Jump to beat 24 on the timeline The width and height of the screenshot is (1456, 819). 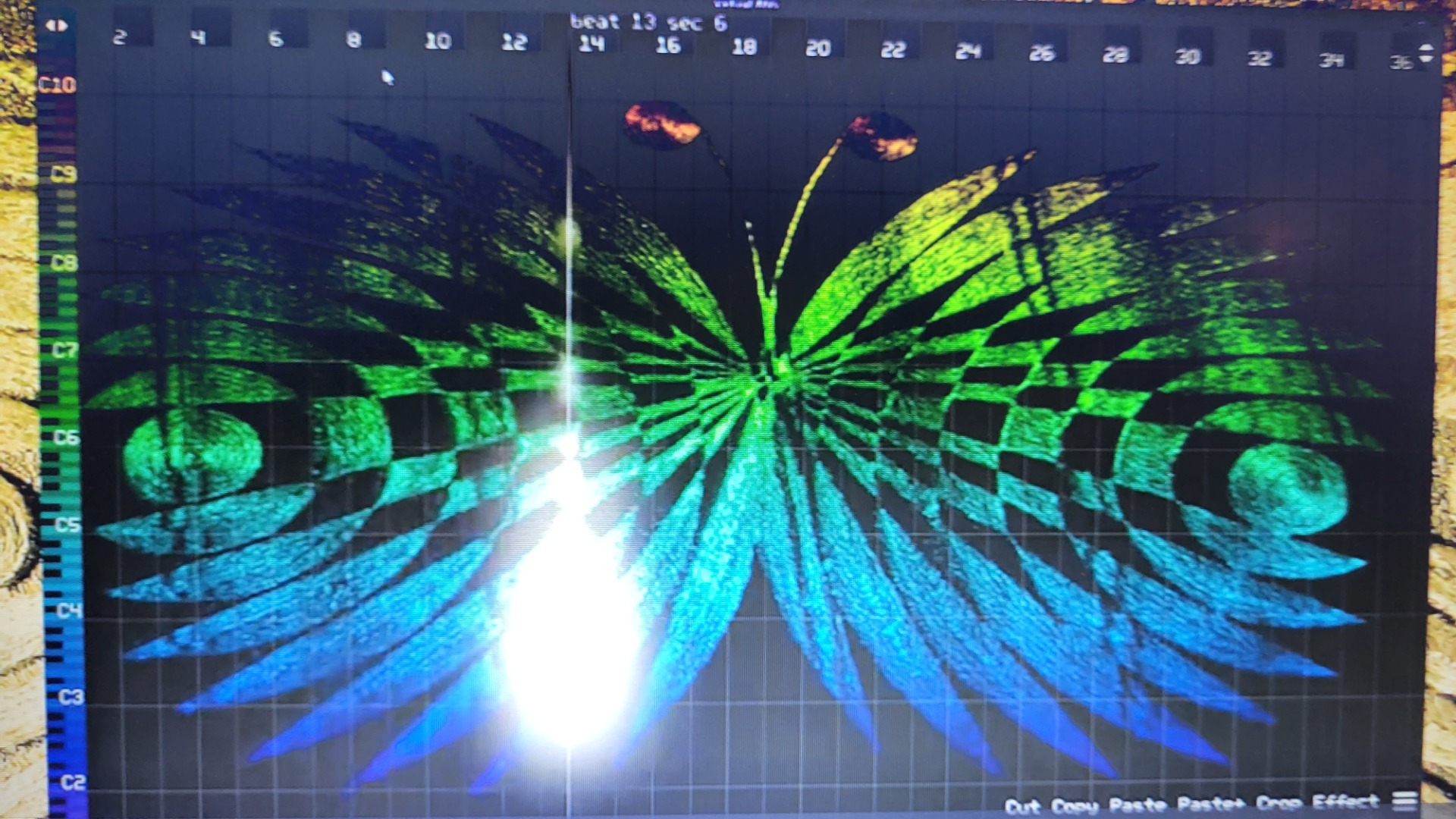(x=968, y=52)
